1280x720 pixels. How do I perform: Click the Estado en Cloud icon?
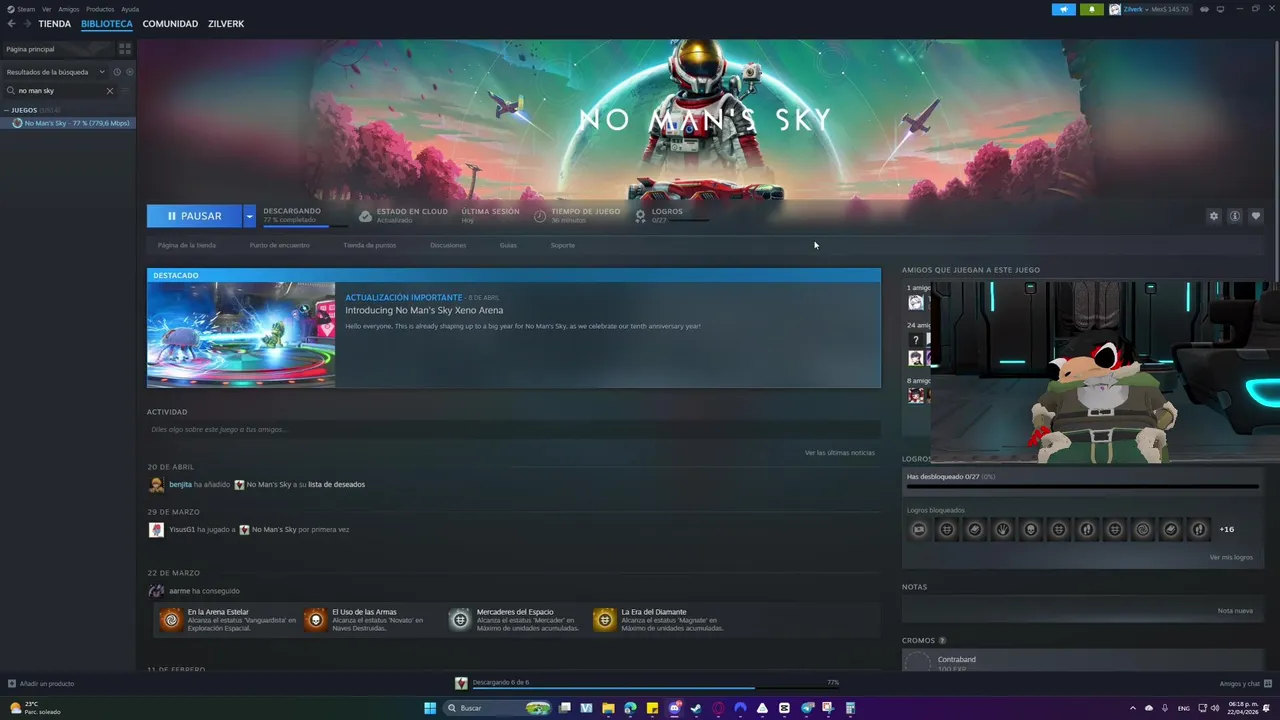tap(365, 216)
